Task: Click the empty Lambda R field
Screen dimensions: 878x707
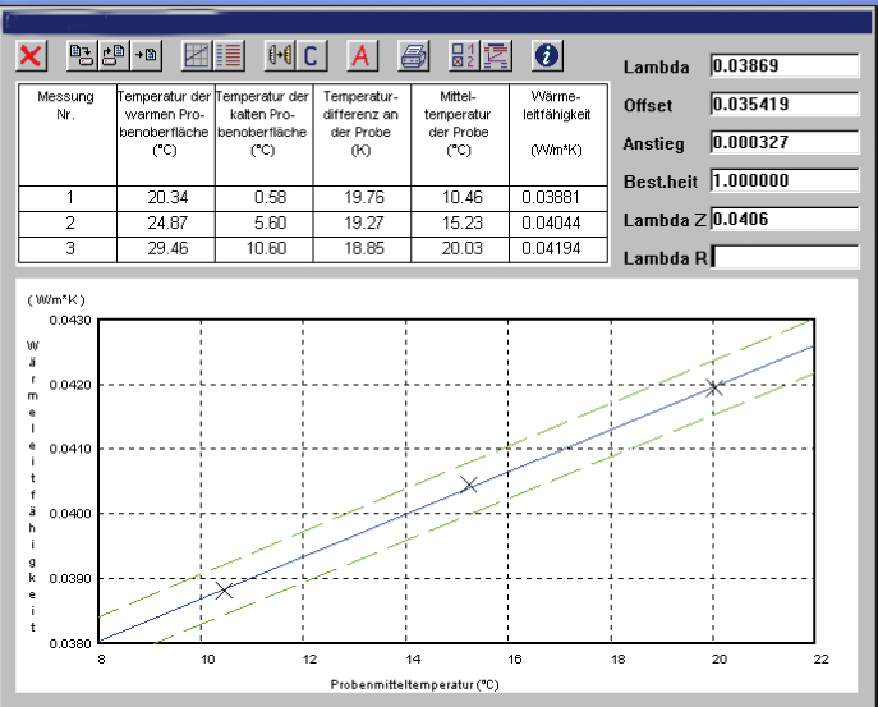Action: (784, 257)
